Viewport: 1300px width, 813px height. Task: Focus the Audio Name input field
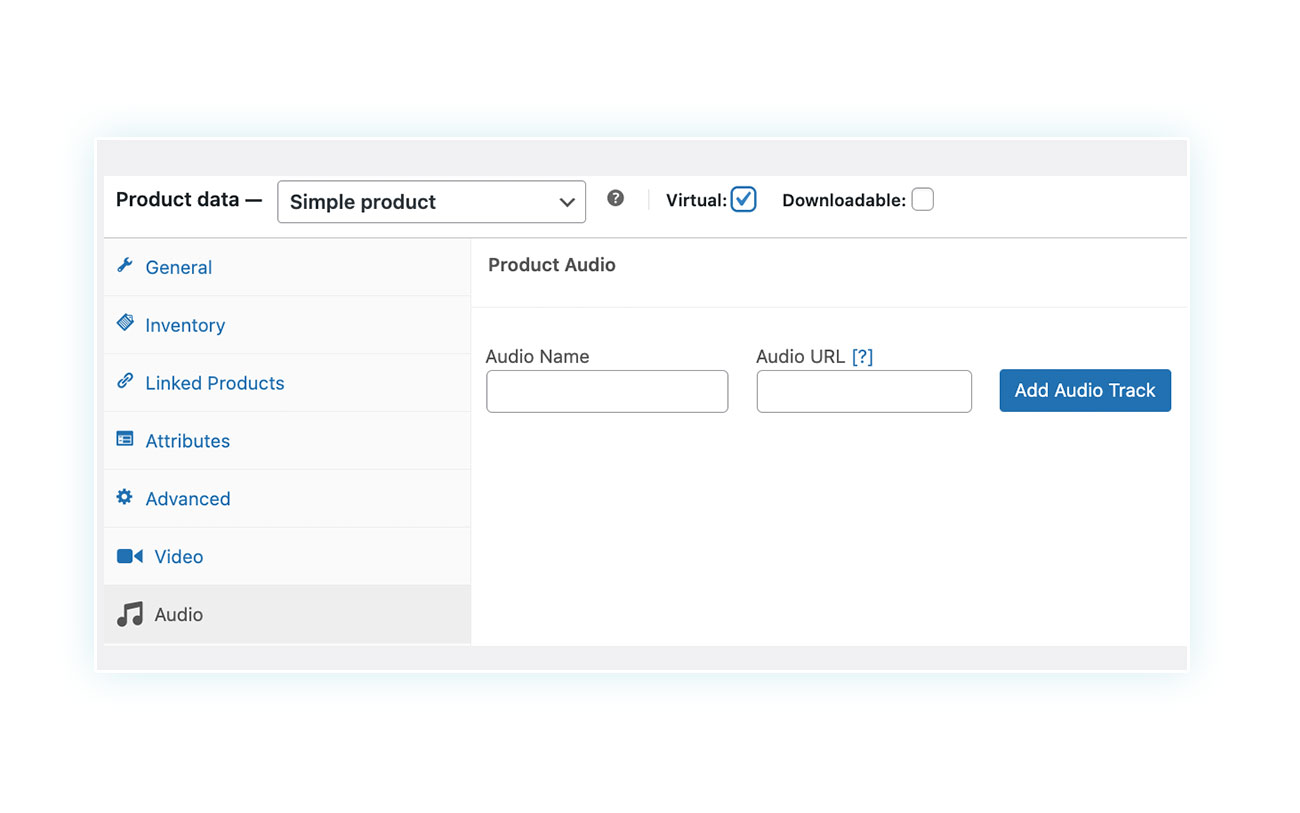click(x=607, y=391)
